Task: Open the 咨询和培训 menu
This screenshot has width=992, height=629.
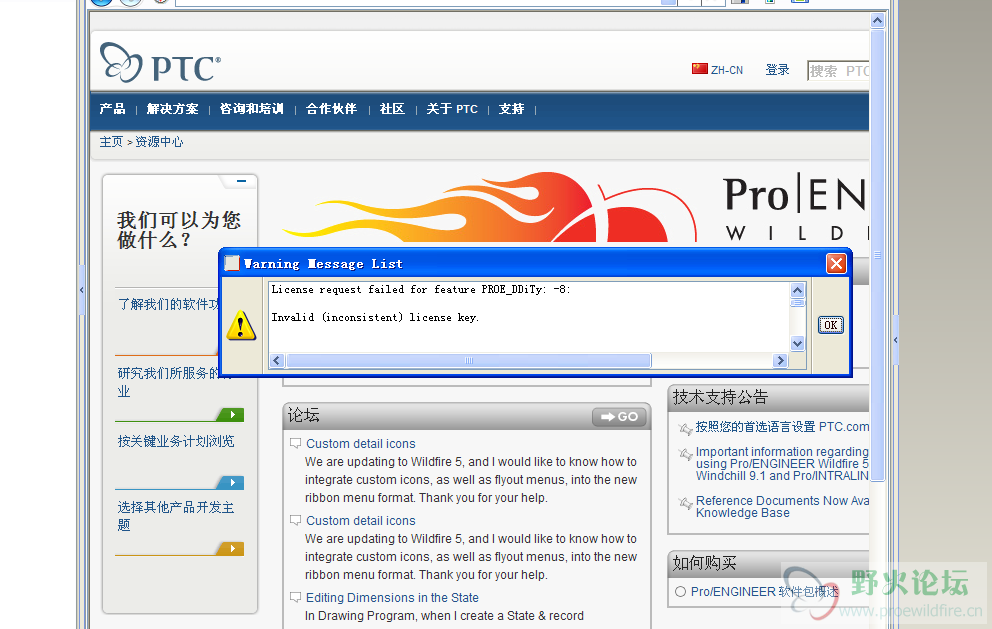Action: pos(251,109)
